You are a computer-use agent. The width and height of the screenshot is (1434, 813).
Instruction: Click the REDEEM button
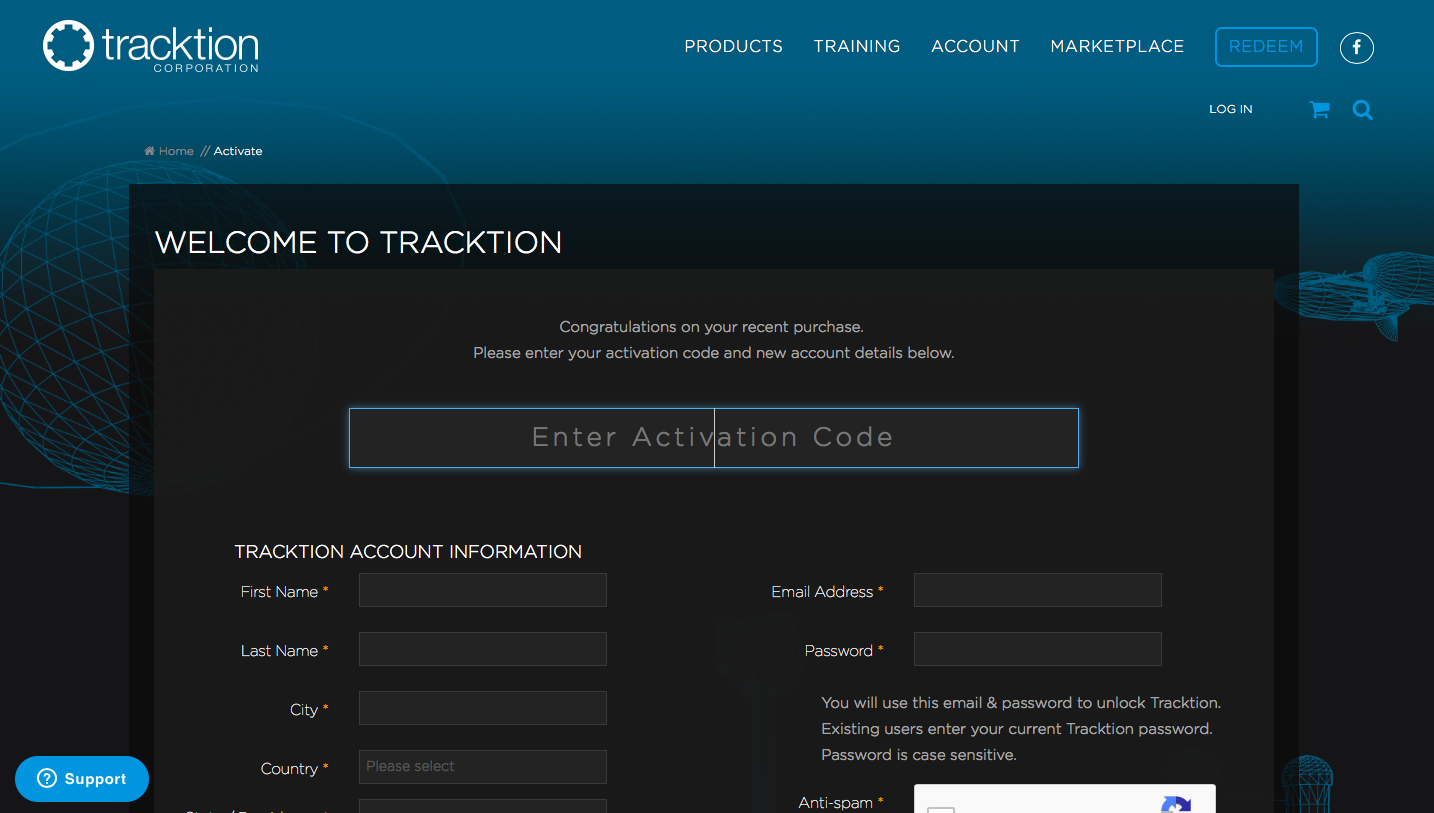1265,47
